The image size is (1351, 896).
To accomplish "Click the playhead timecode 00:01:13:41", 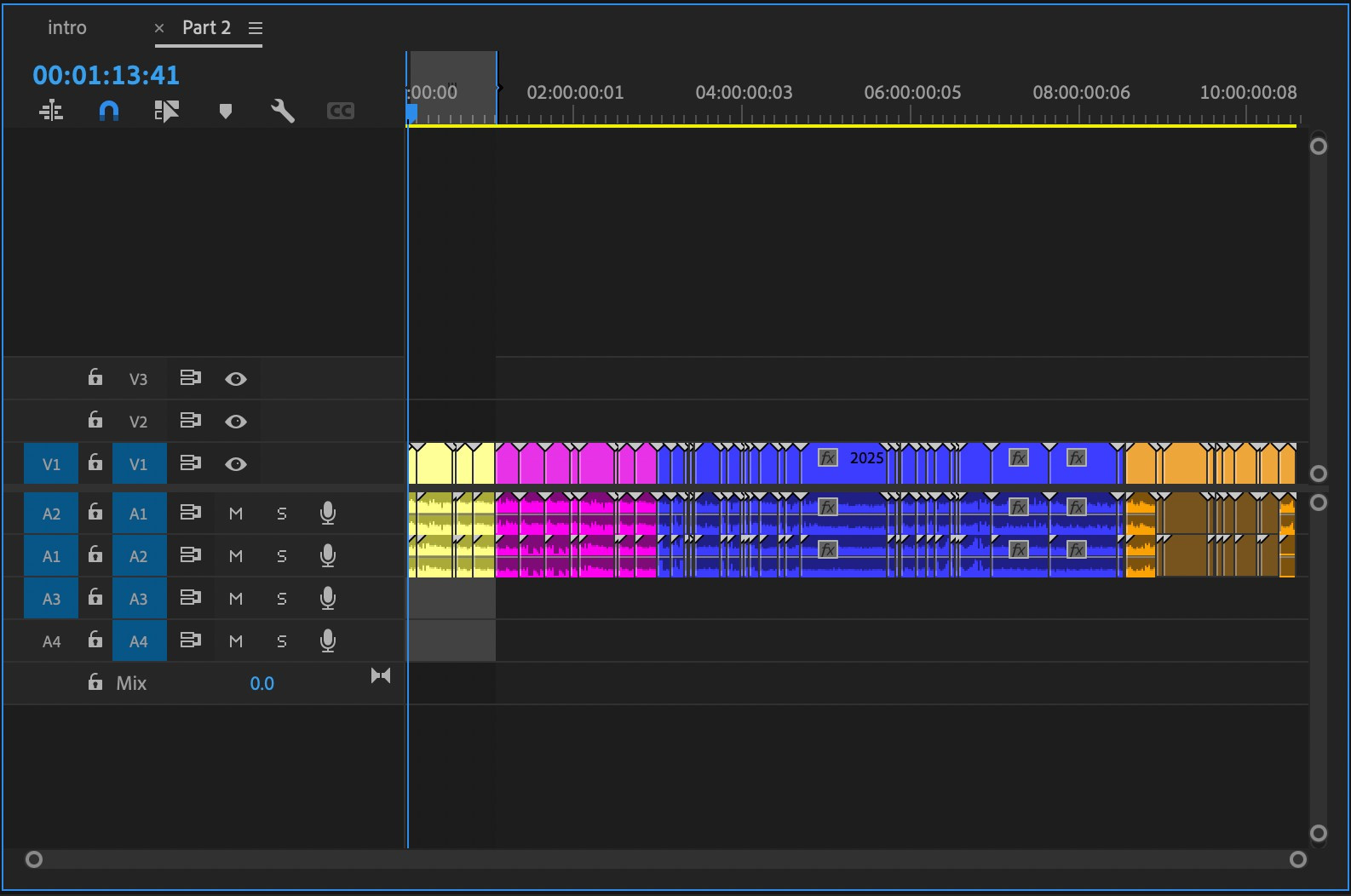I will tap(106, 75).
